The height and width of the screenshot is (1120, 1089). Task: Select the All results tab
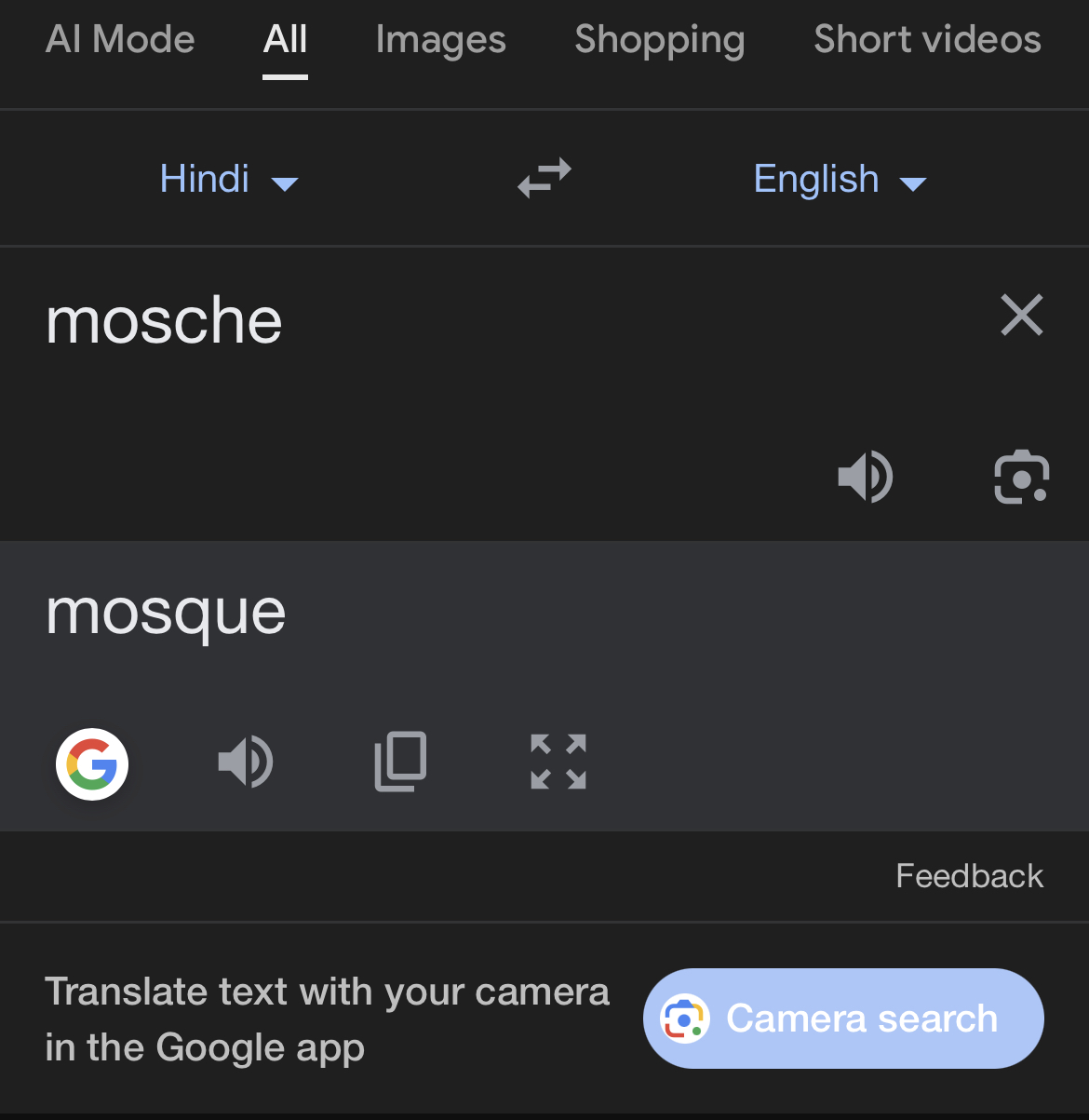(285, 40)
